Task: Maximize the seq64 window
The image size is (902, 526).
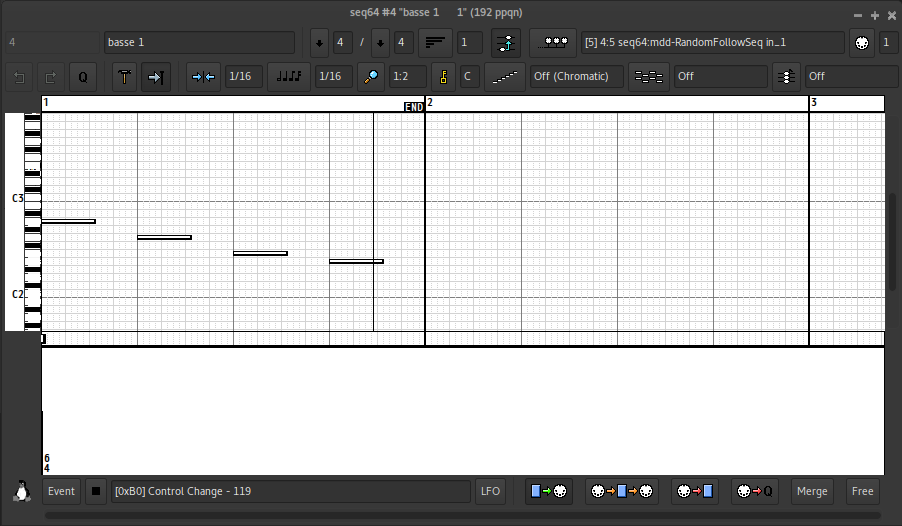Action: tap(875, 16)
